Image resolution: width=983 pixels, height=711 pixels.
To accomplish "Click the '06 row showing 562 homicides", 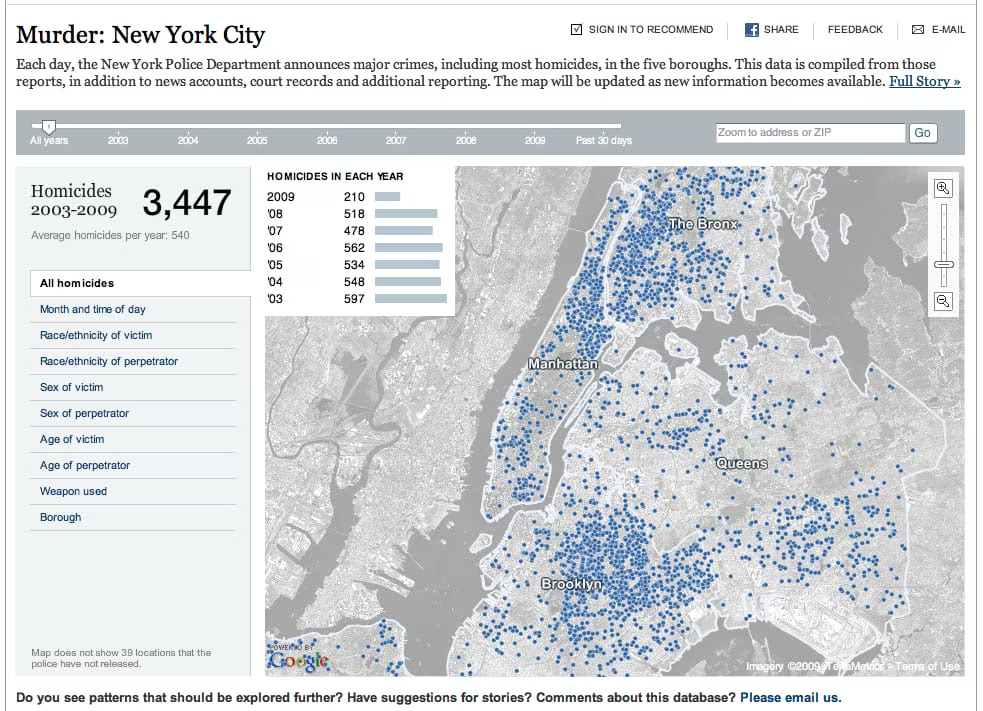I will 357,248.
